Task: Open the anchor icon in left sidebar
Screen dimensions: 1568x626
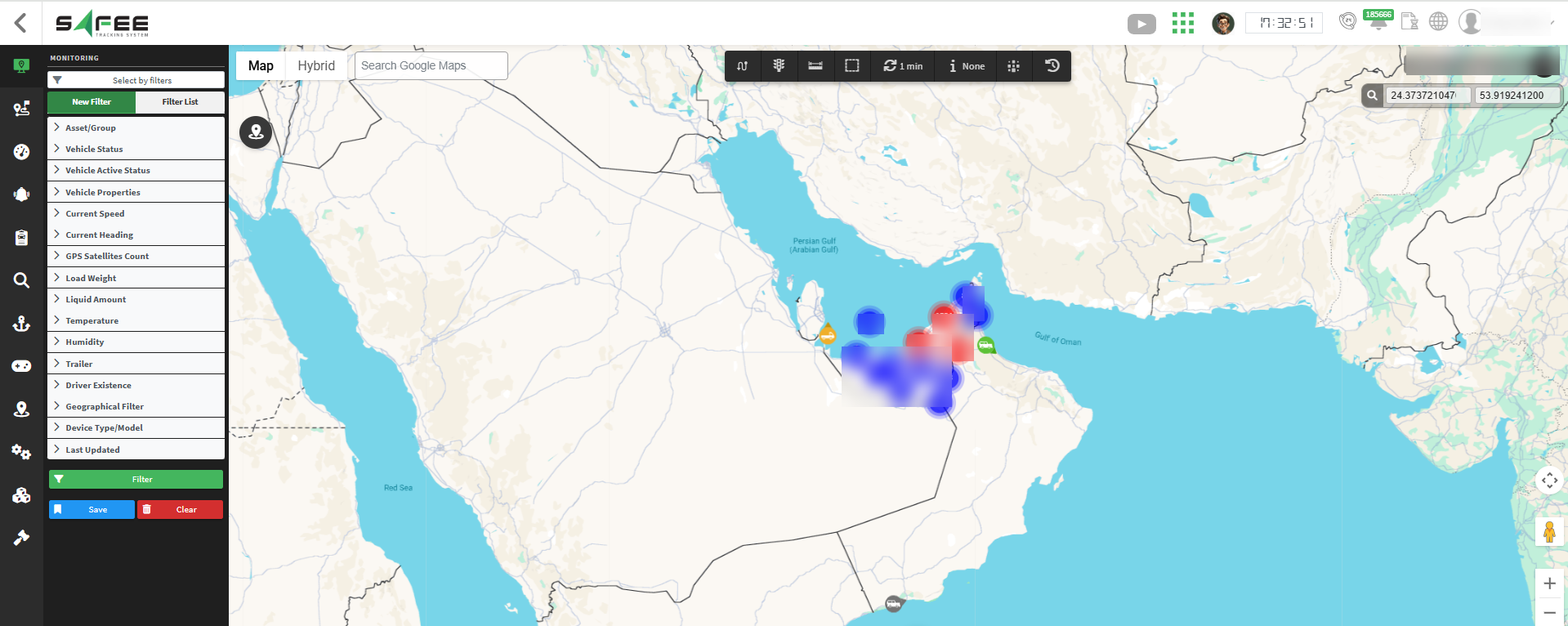Action: coord(21,324)
